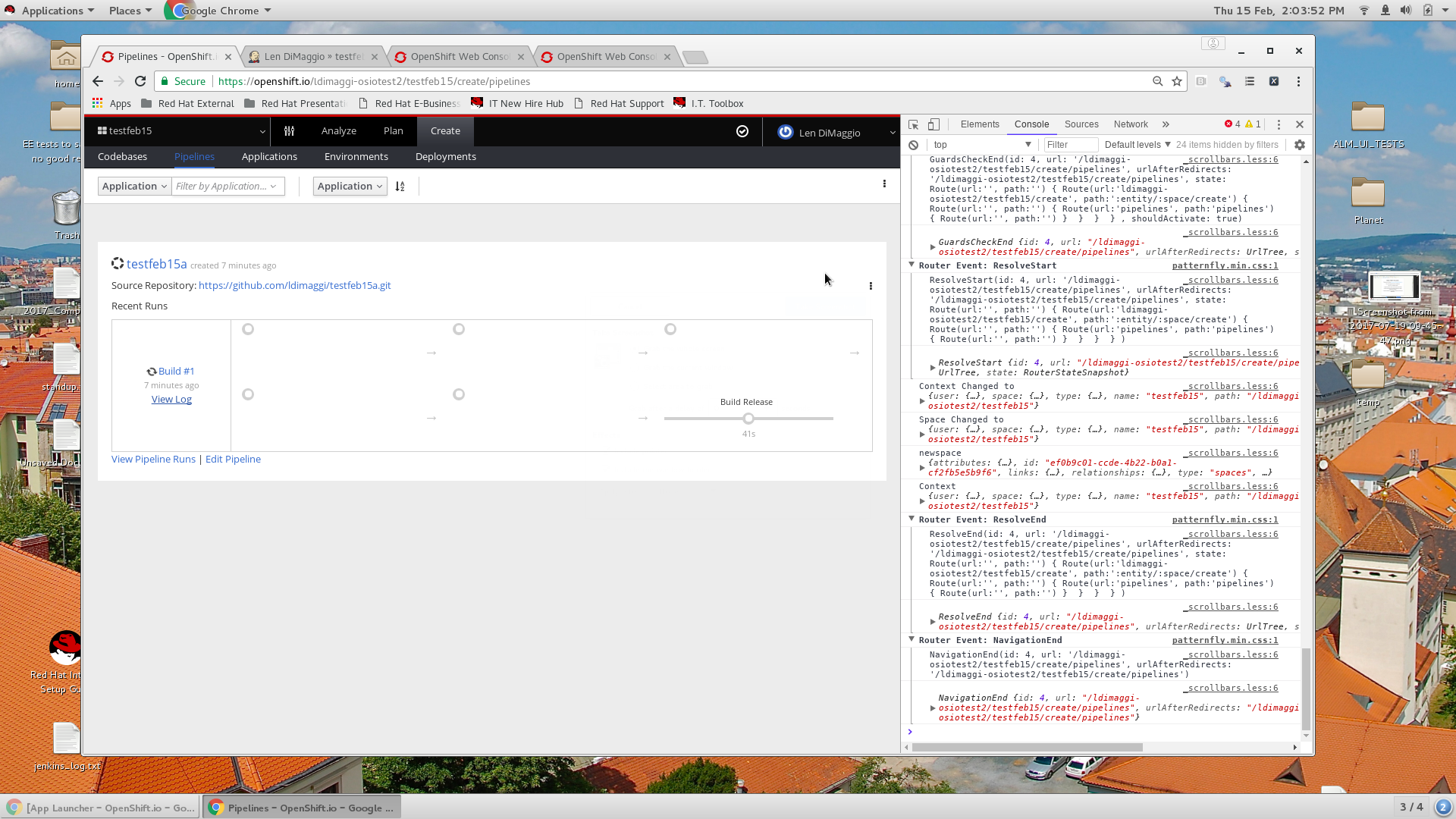Open the Analyze menu item
Image resolution: width=1456 pixels, height=819 pixels.
[339, 131]
